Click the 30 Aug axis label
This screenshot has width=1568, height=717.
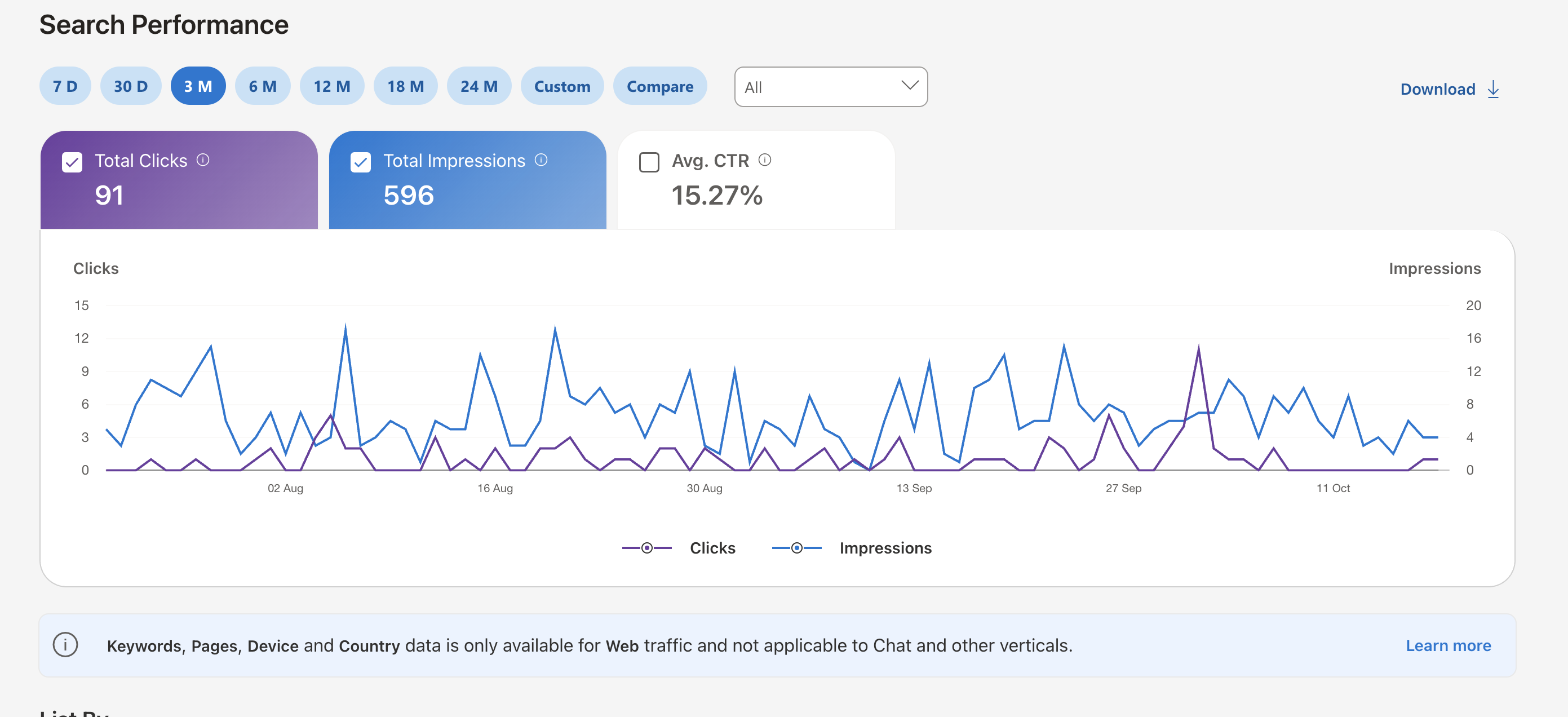705,488
